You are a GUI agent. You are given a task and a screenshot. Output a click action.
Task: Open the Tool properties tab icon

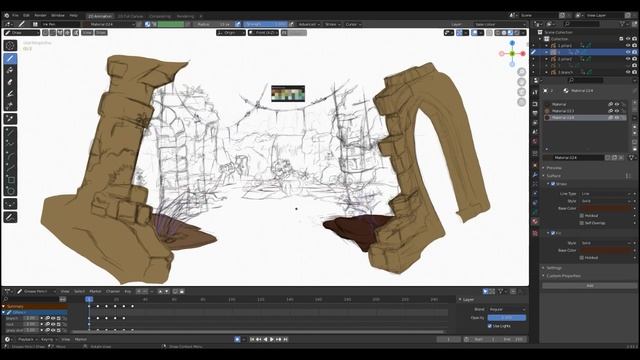535,93
